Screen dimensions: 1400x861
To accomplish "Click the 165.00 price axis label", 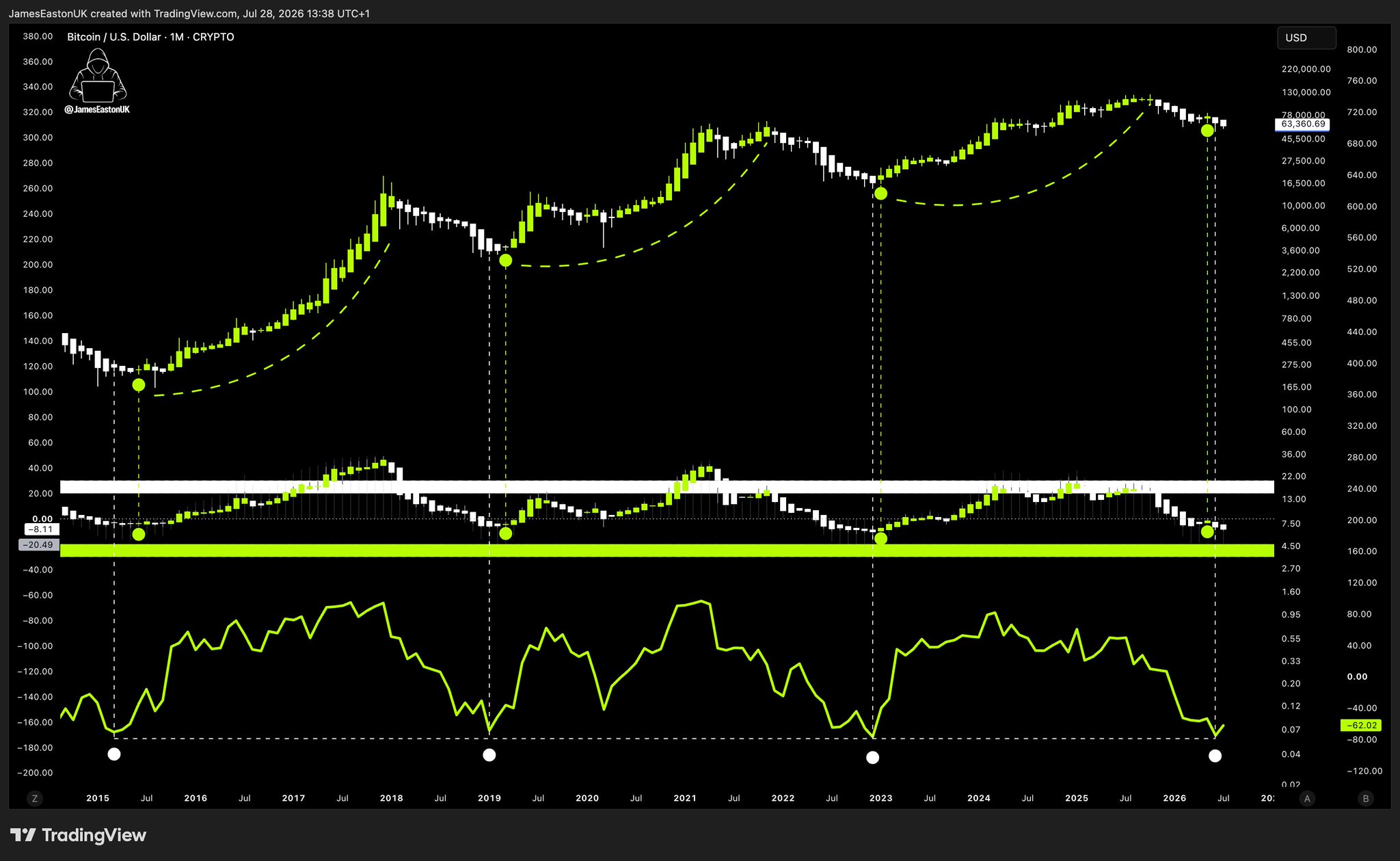I will coord(1297,387).
